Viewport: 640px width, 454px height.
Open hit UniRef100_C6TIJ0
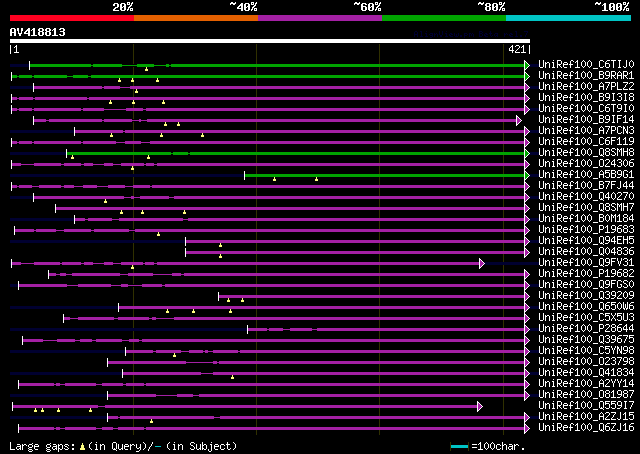click(x=586, y=65)
